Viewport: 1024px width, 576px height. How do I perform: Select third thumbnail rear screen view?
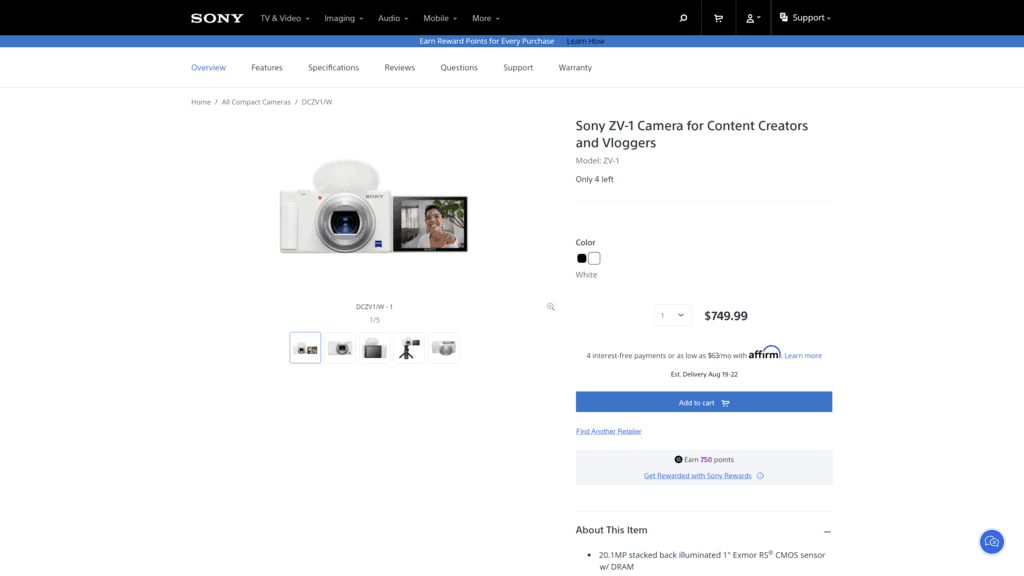click(x=375, y=347)
